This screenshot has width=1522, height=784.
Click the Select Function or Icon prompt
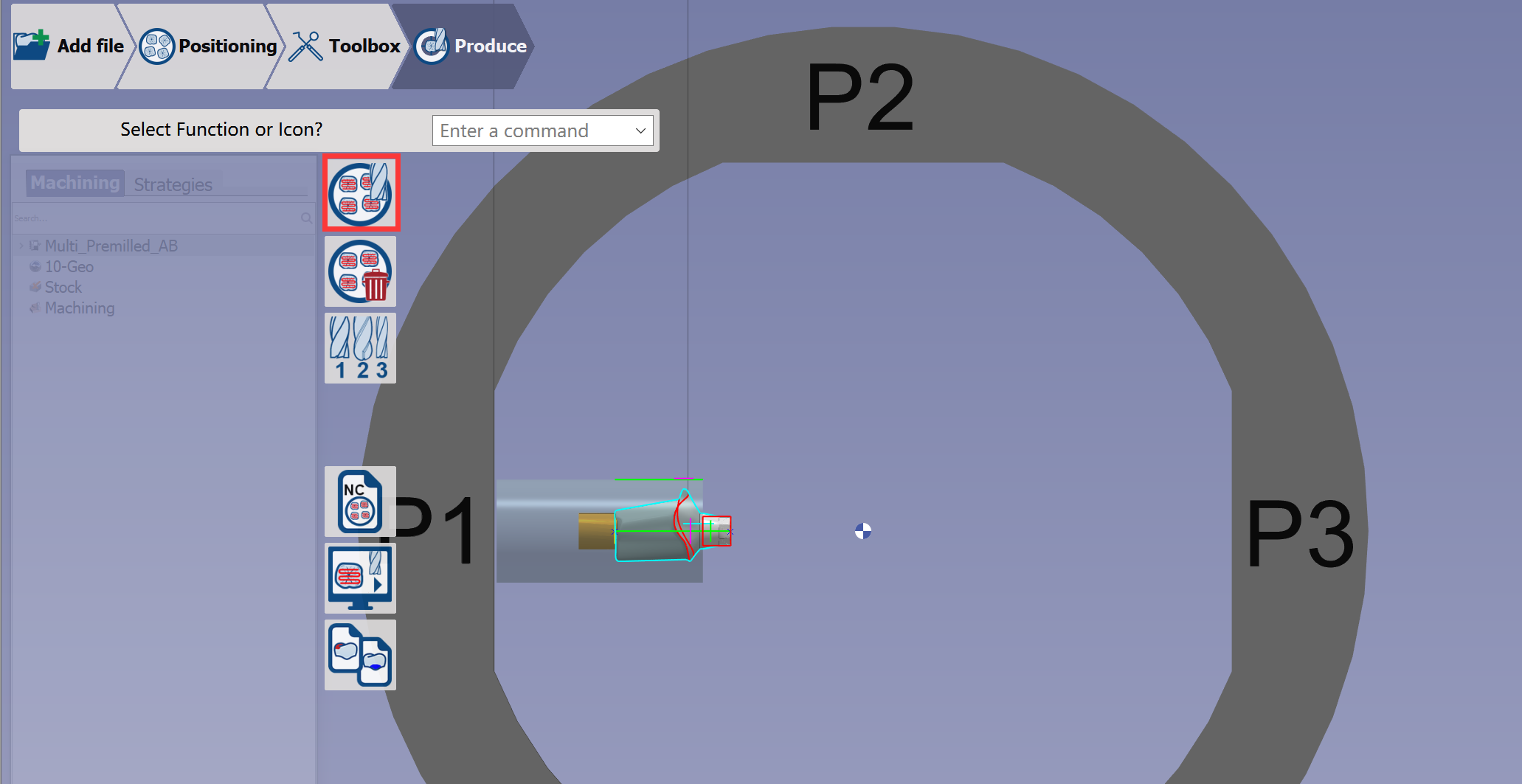221,130
